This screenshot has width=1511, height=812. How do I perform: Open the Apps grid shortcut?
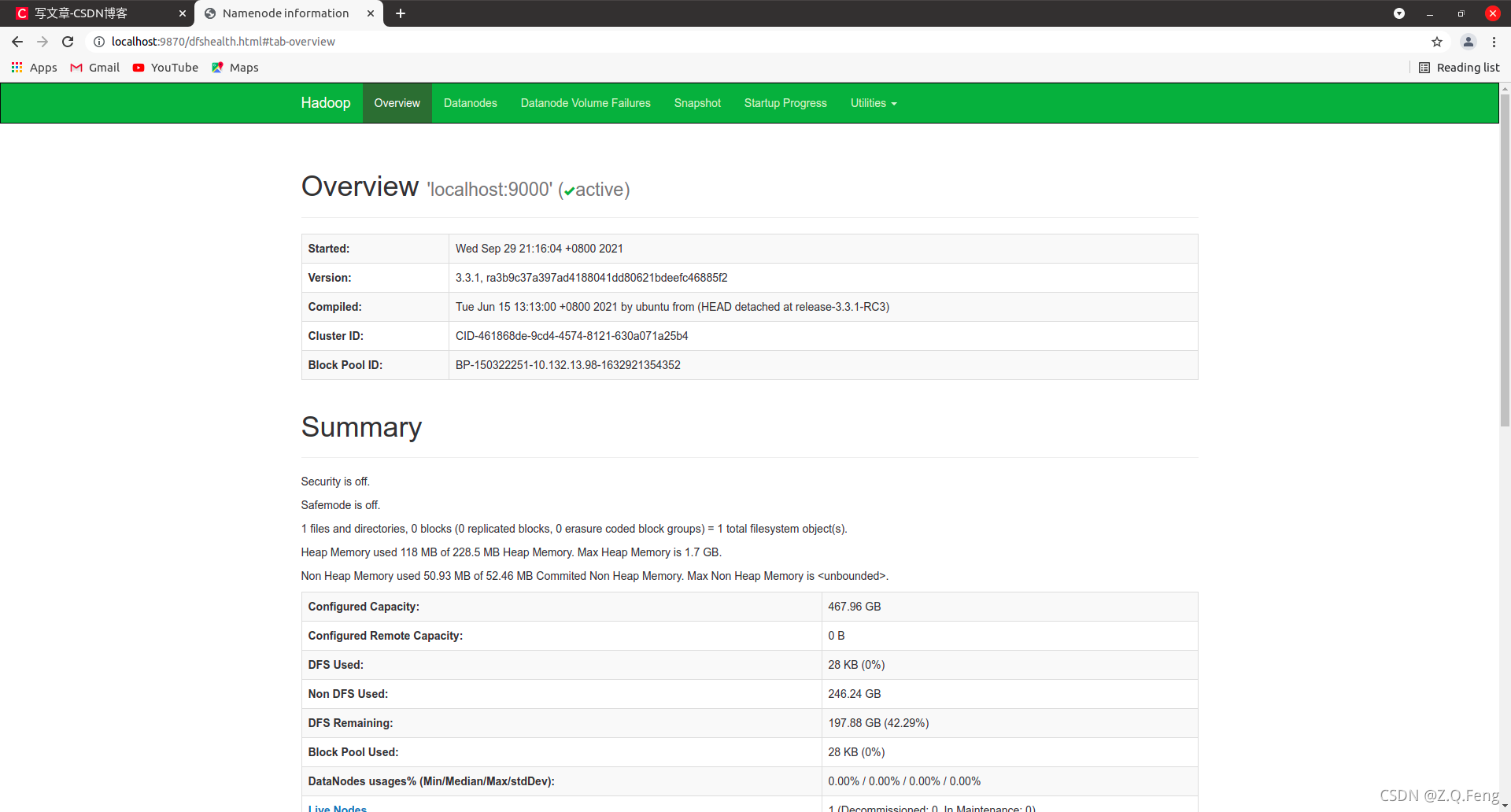click(x=34, y=68)
